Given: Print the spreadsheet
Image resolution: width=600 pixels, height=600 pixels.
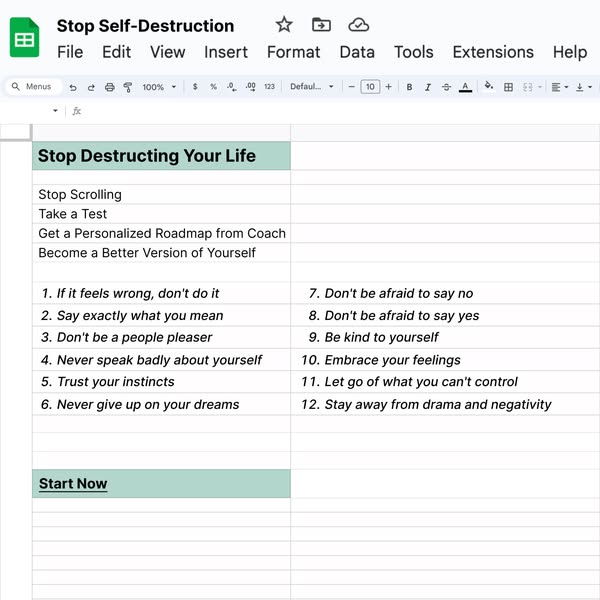Looking at the screenshot, I should click(x=110, y=88).
